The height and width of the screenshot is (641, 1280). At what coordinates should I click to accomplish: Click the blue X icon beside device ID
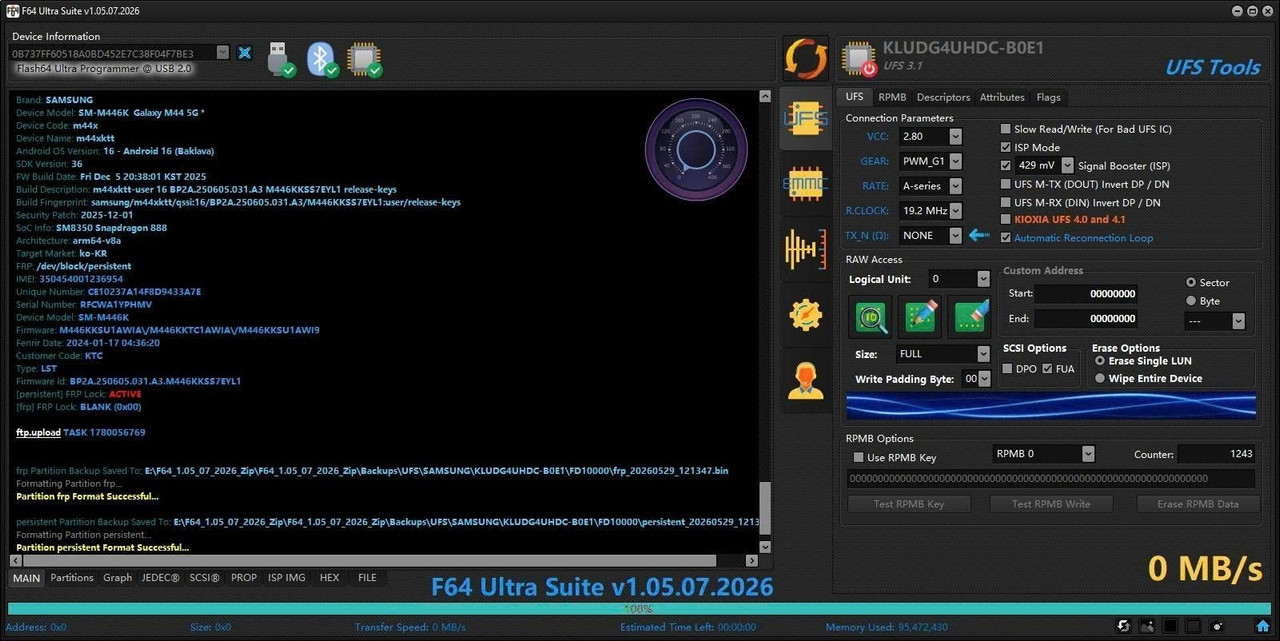(x=244, y=52)
